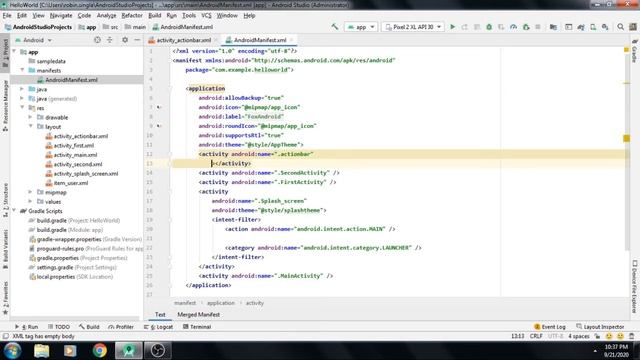Collapse the app module tree node
Screen dimensions: 640x360
pos(14,52)
